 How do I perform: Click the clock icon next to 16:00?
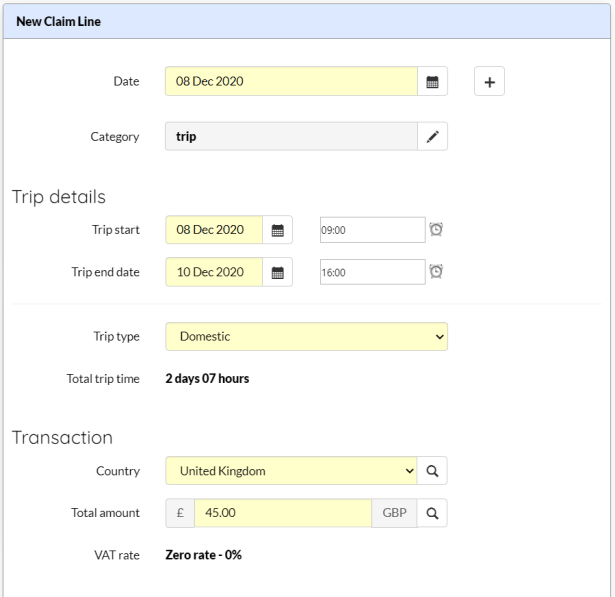436,271
